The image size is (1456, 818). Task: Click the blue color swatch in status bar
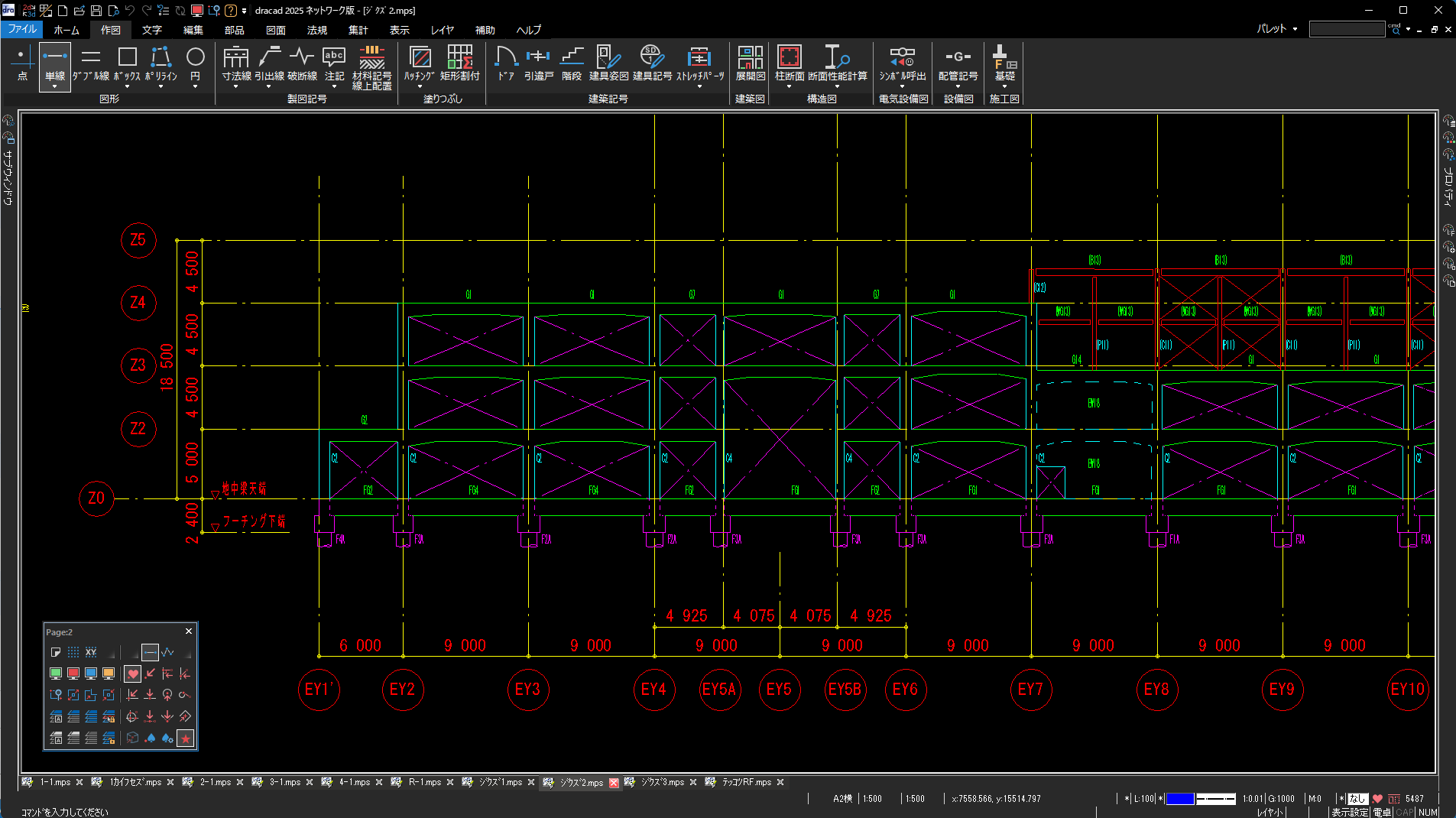[x=1180, y=799]
